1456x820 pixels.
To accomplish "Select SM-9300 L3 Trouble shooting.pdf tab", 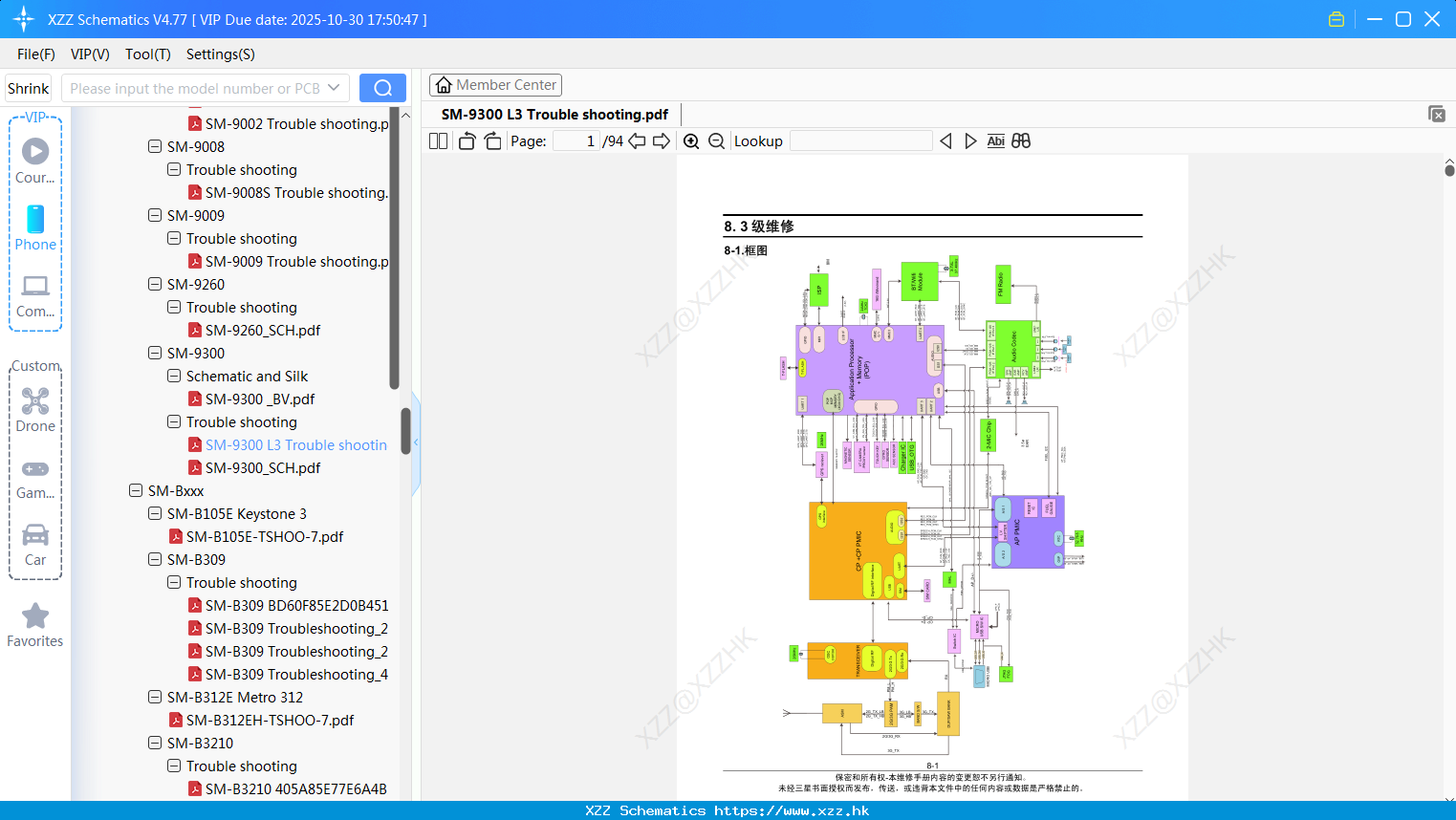I will pyautogui.click(x=554, y=114).
